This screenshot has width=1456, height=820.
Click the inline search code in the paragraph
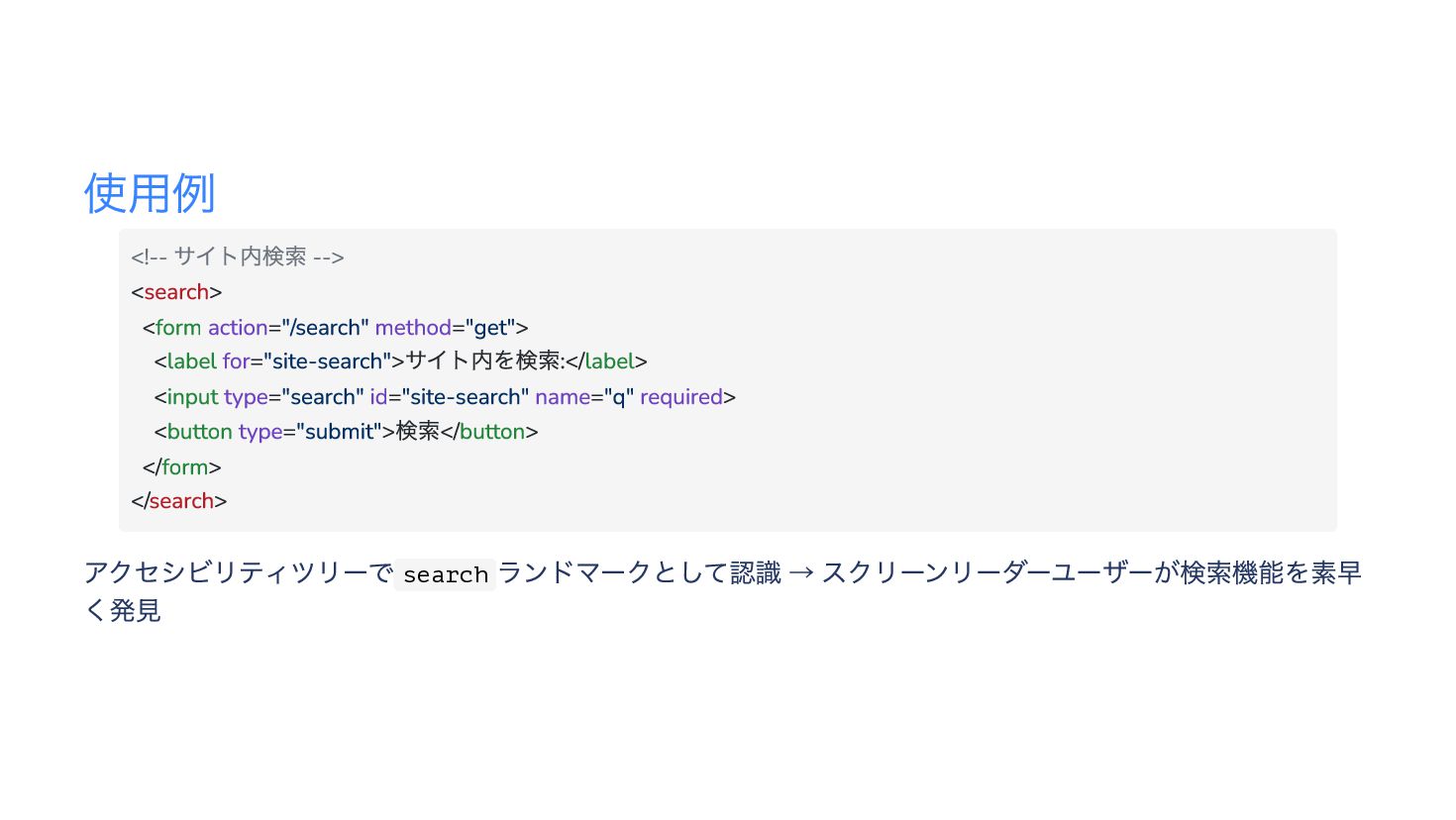(446, 574)
